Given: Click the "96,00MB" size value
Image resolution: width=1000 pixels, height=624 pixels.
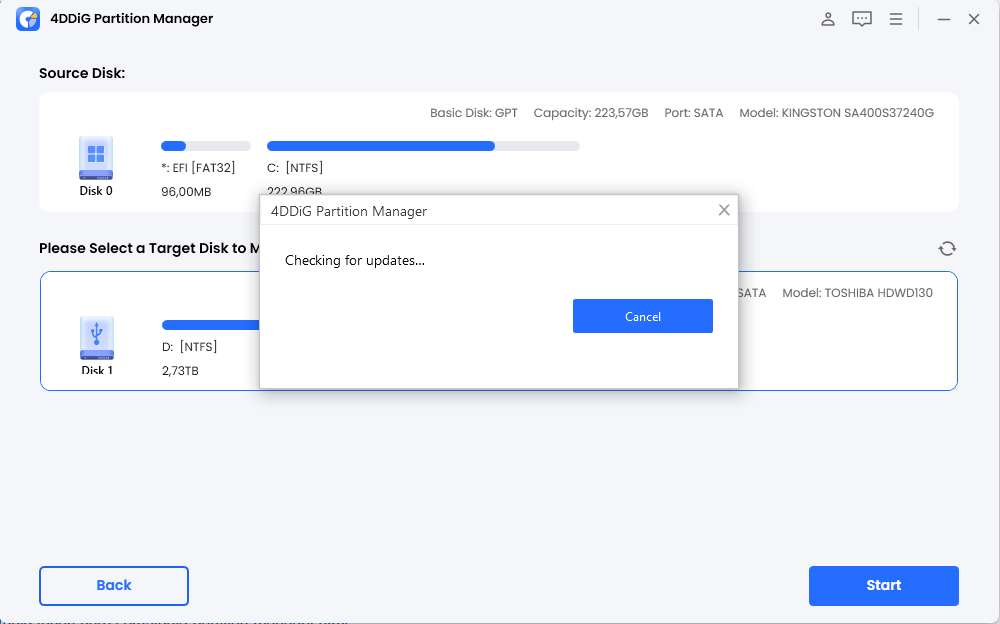Looking at the screenshot, I should [x=186, y=191].
